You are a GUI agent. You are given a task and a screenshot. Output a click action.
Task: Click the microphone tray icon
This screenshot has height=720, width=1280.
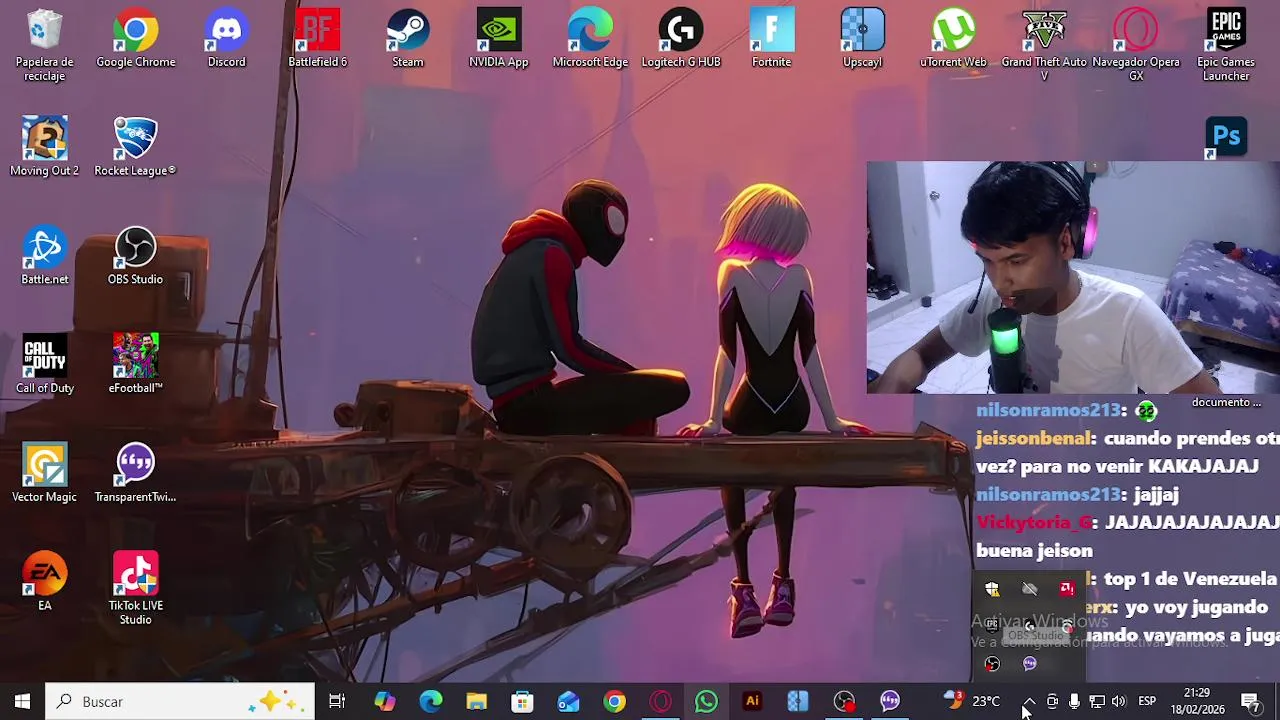click(x=1074, y=702)
